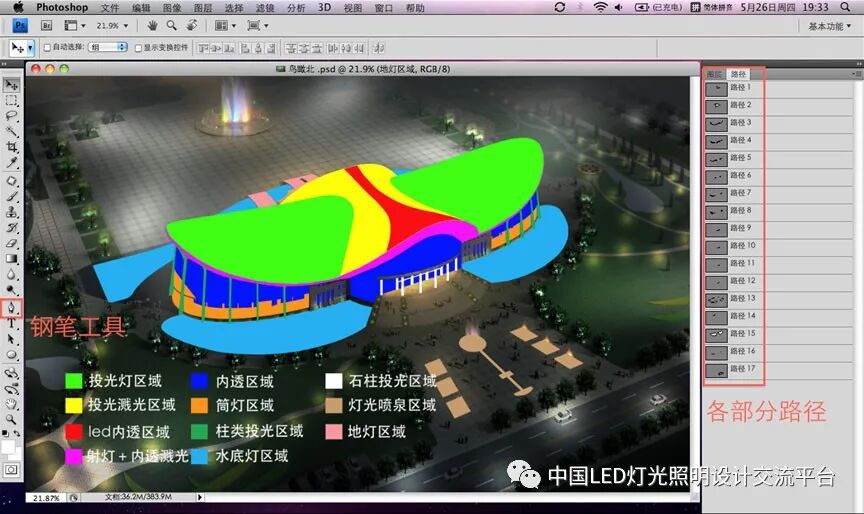Select the Move tool in the toolbox
Viewport: 864px width, 514px height.
[x=11, y=85]
